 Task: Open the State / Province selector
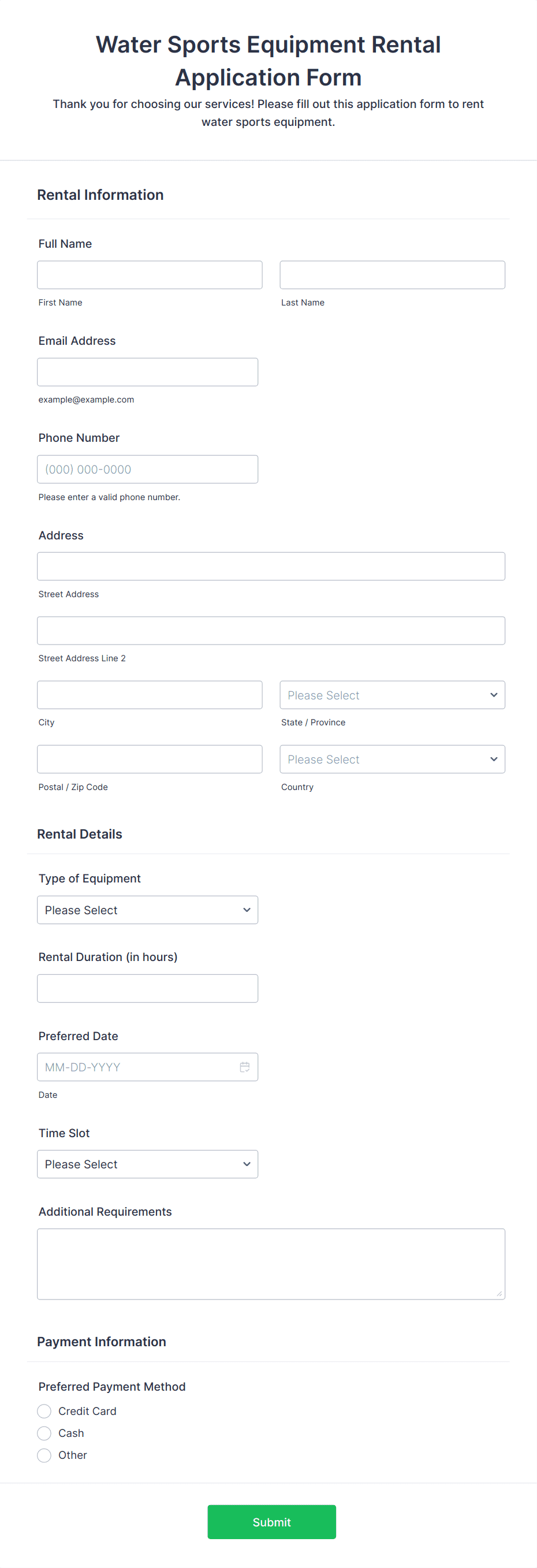pos(392,695)
